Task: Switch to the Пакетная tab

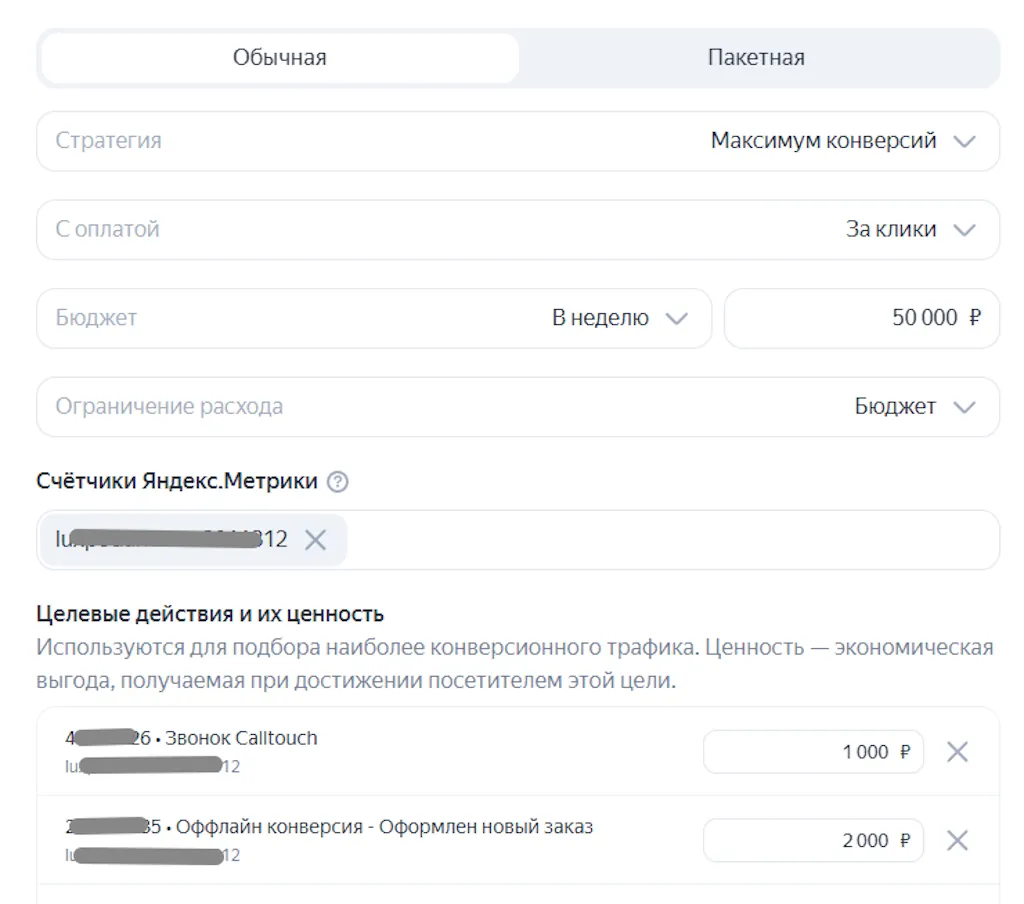Action: pyautogui.click(x=756, y=58)
